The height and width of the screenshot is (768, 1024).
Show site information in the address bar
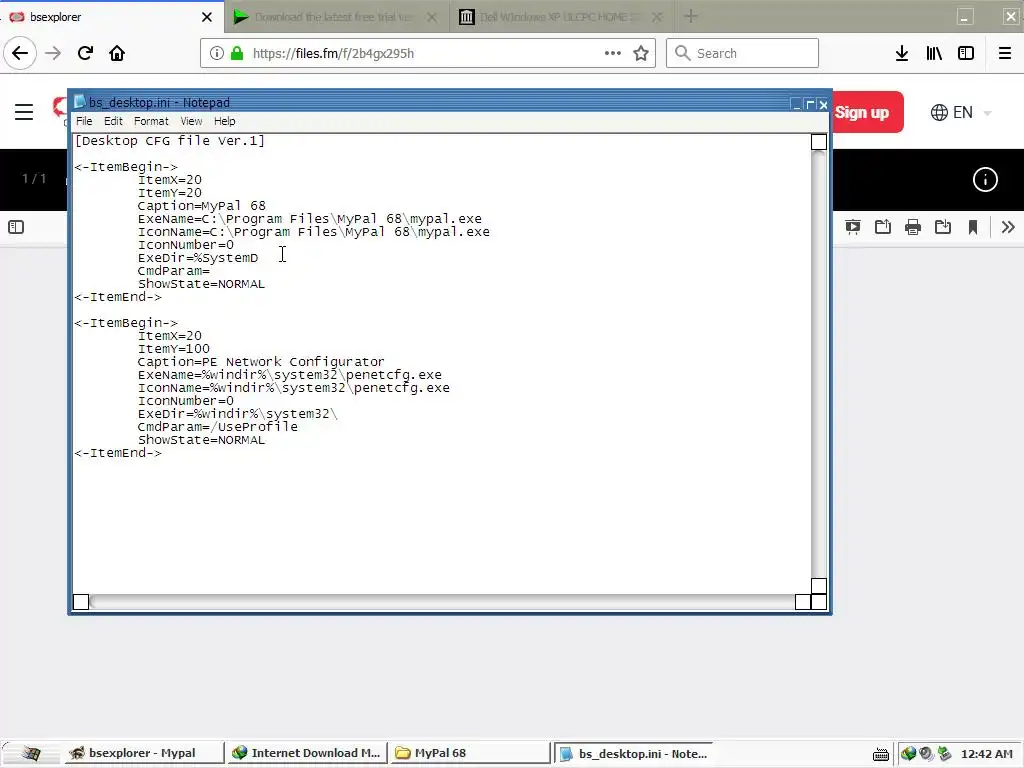click(x=217, y=53)
